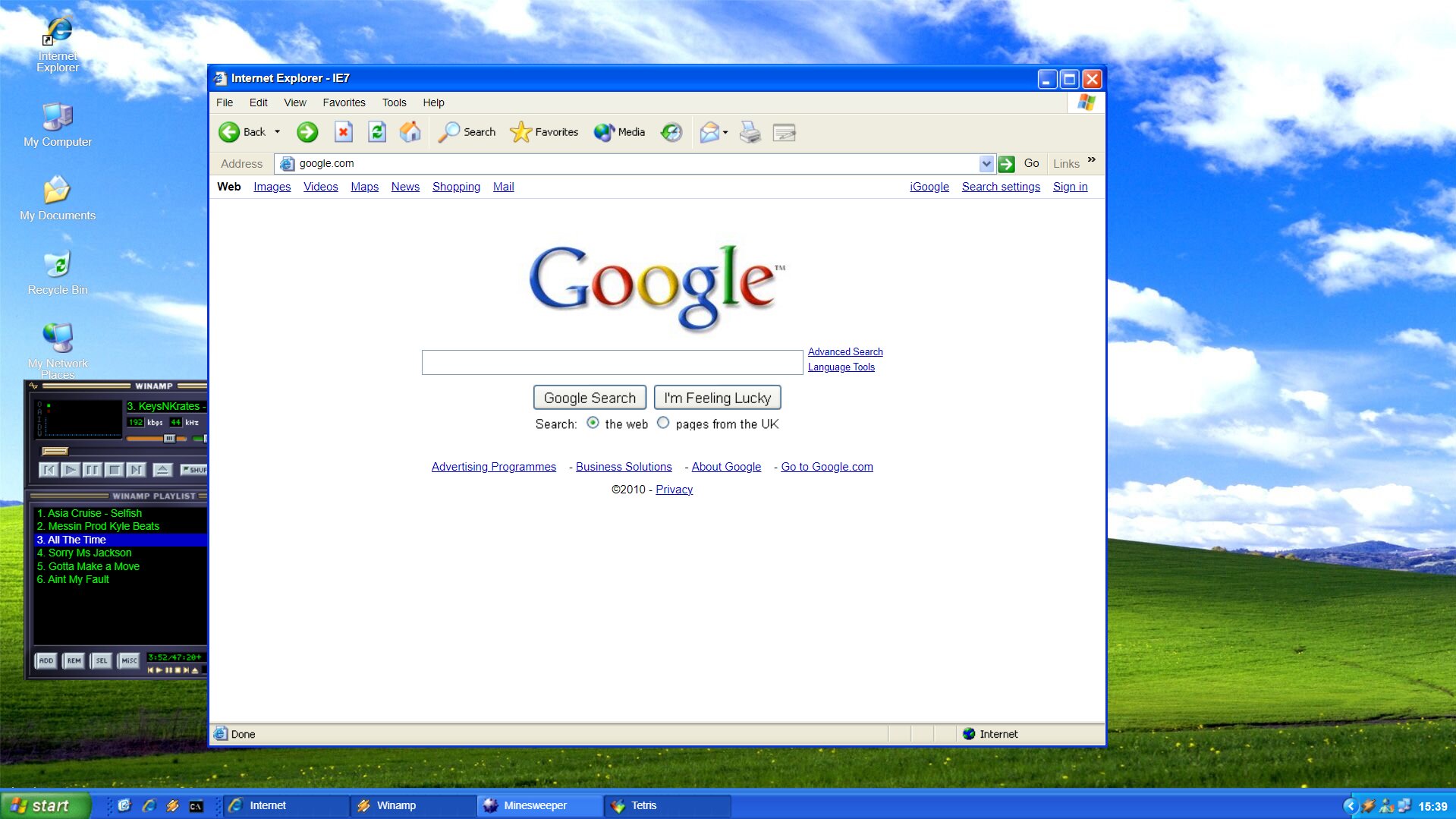
Task: Click the Edit page icon in toolbar
Action: click(784, 133)
